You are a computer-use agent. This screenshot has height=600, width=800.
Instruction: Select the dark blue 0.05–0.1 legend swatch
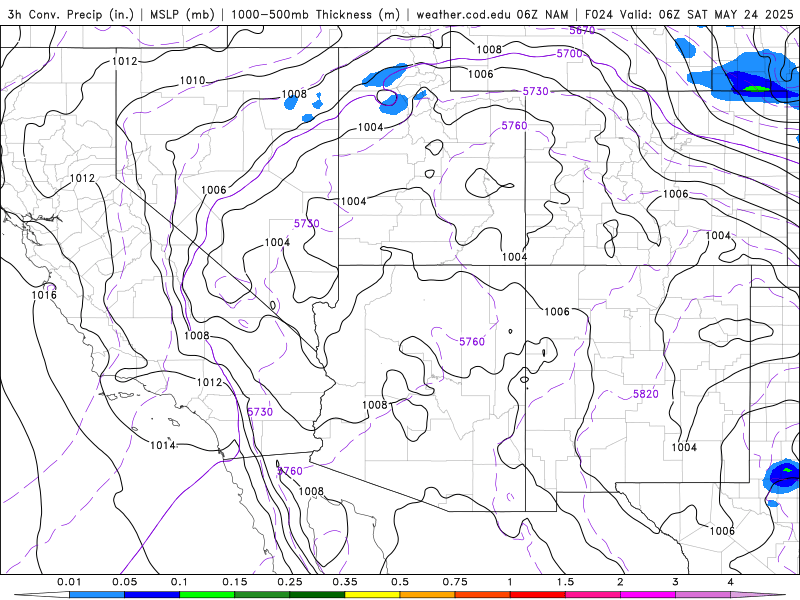coord(152,595)
